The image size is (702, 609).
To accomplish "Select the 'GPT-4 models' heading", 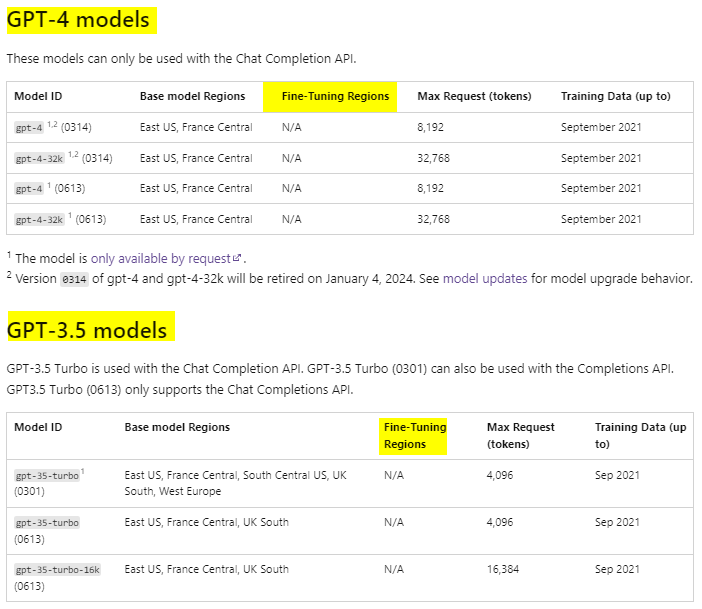I will [x=78, y=20].
